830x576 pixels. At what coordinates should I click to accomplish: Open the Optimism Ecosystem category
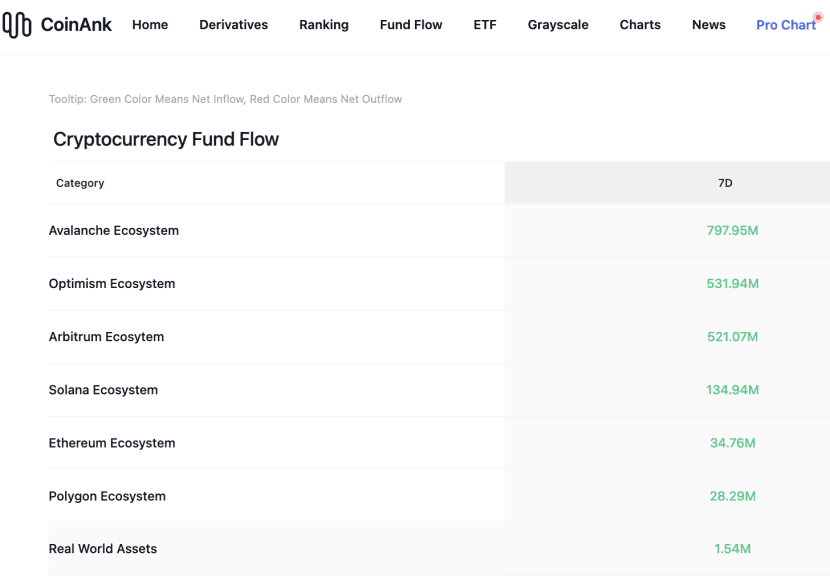(112, 283)
